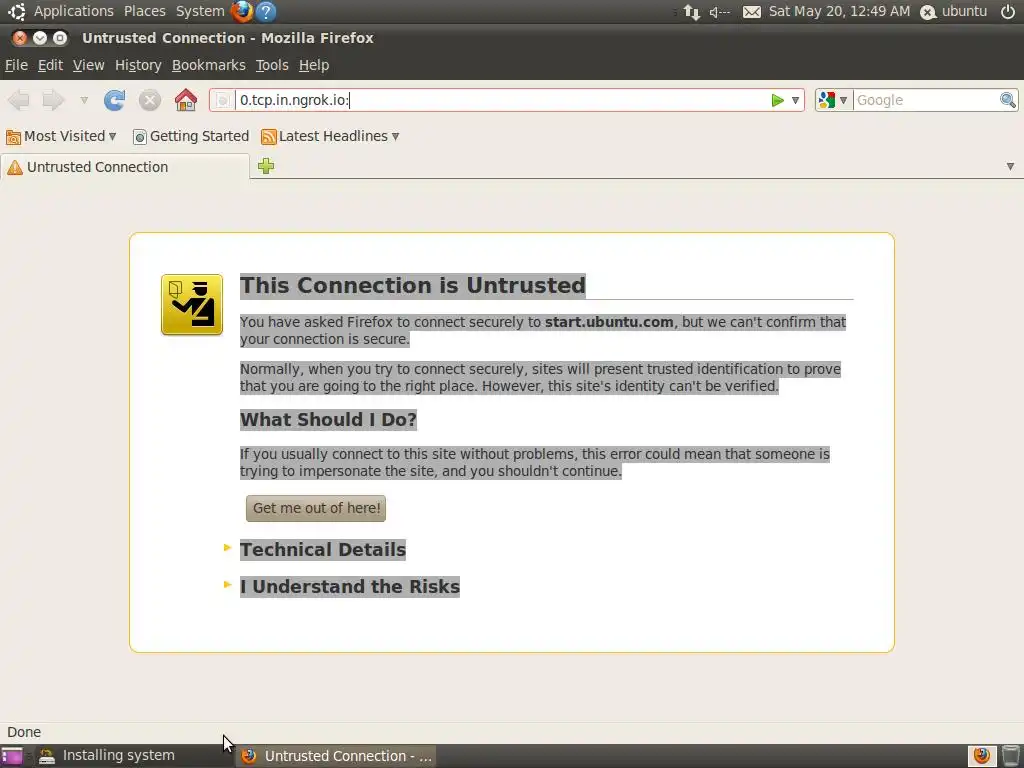Click the What Should I Do? heading

pos(328,419)
